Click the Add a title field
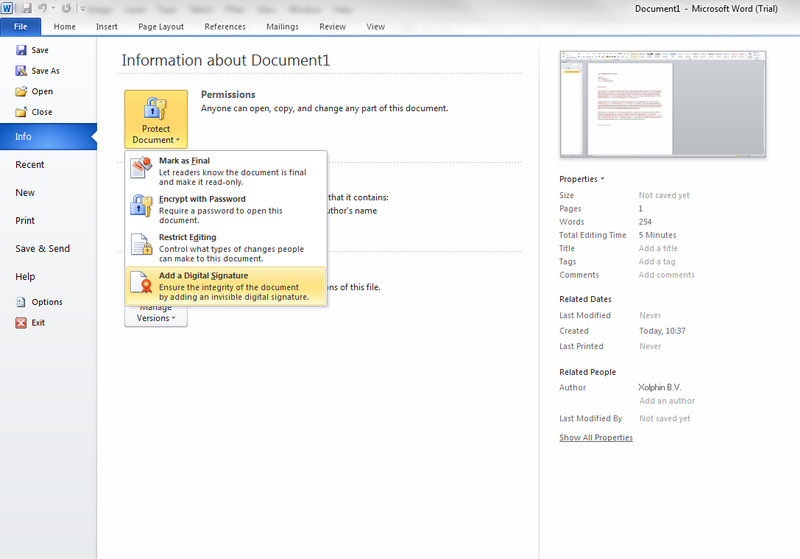This screenshot has width=800, height=559. (658, 249)
